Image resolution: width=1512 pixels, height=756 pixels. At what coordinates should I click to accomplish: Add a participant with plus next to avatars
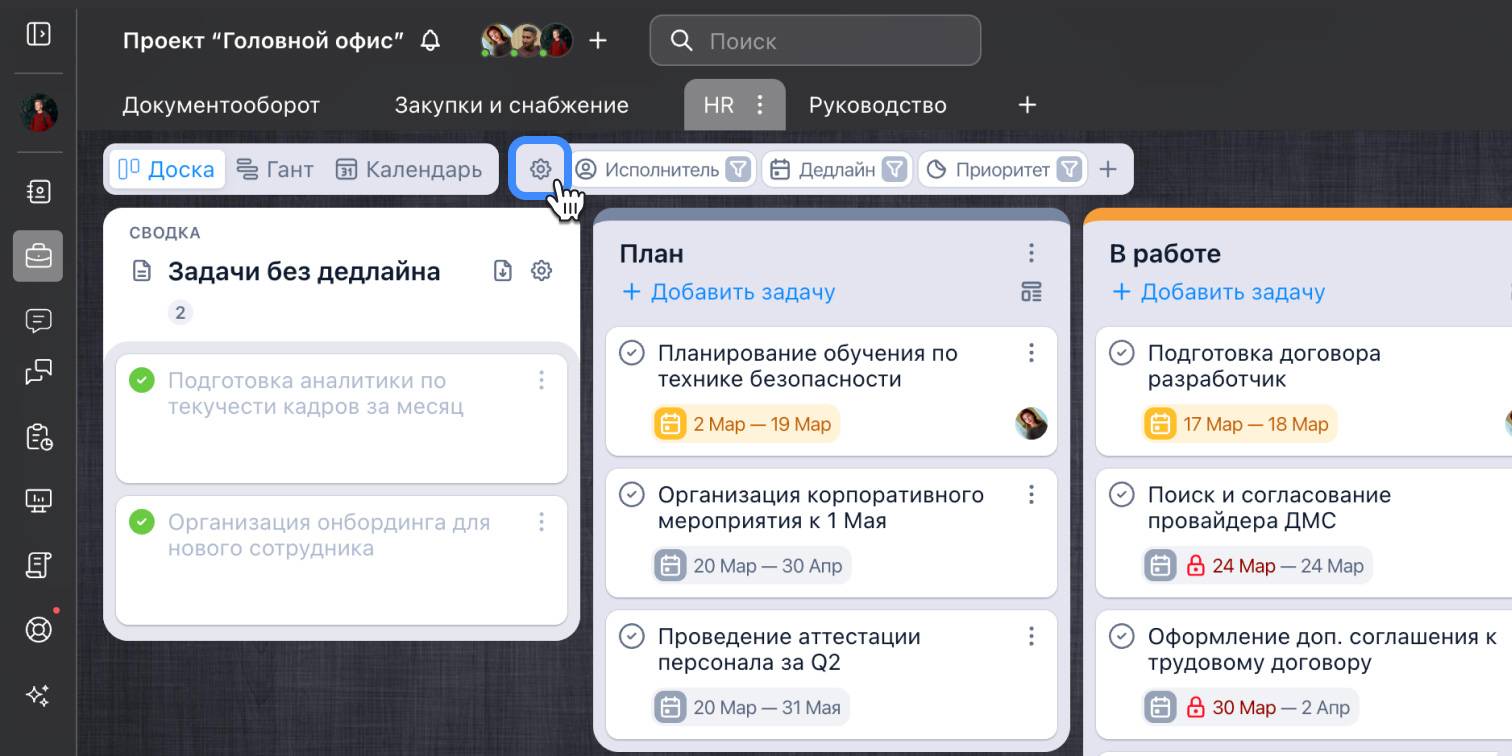click(x=598, y=41)
